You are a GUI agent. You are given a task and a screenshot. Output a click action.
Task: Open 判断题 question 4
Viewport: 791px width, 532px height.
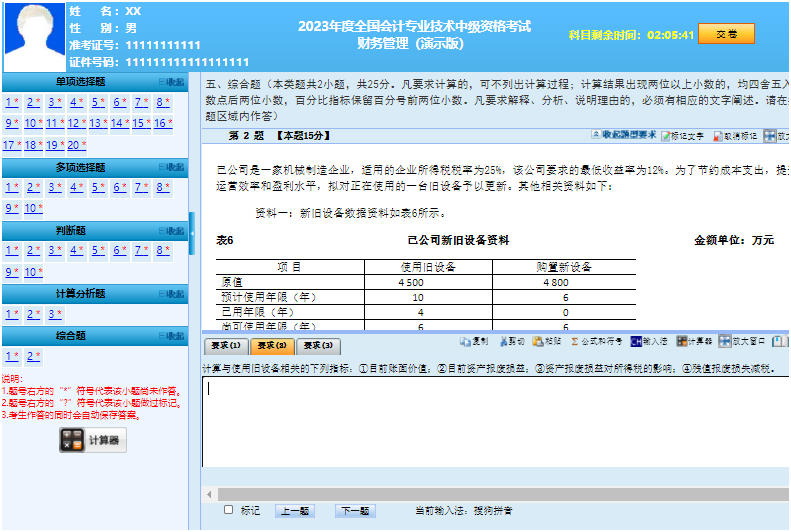pos(77,250)
